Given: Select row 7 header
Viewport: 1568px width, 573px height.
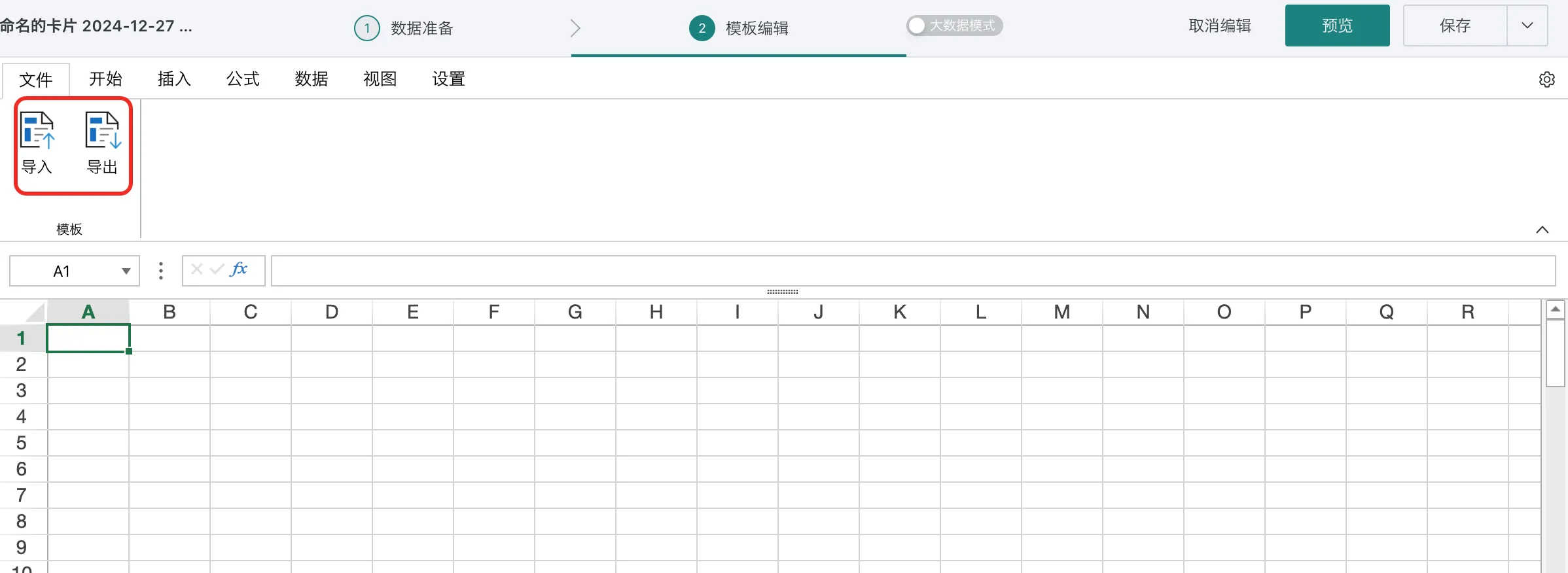Looking at the screenshot, I should [22, 495].
